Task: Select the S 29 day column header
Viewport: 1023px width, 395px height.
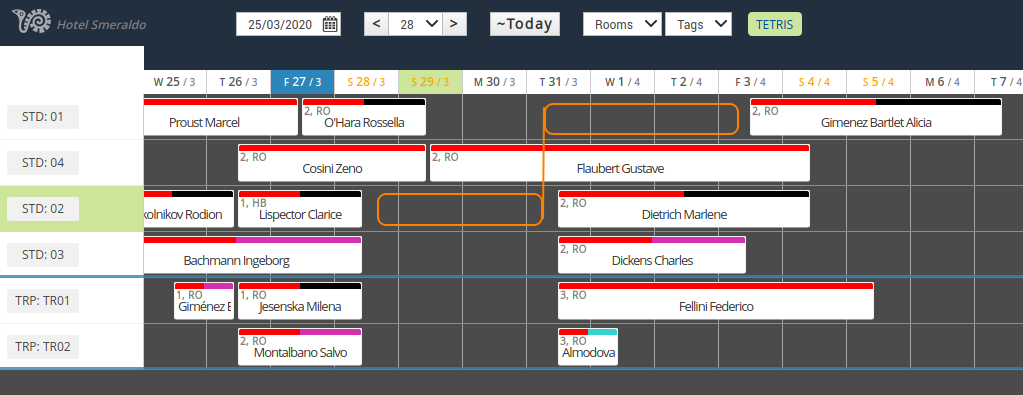Action: (x=430, y=82)
